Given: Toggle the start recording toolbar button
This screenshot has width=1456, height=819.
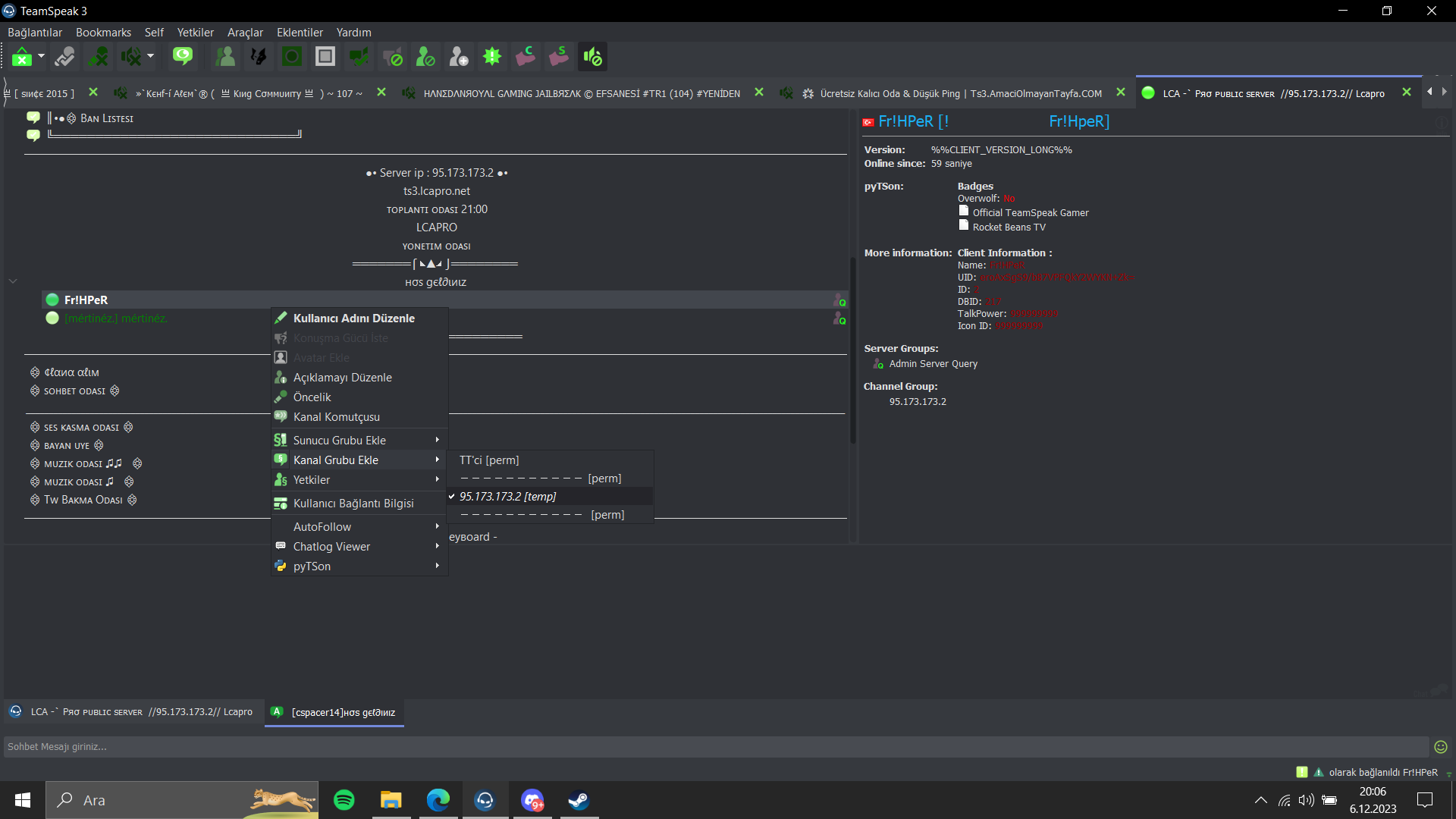Looking at the screenshot, I should pyautogui.click(x=292, y=57).
